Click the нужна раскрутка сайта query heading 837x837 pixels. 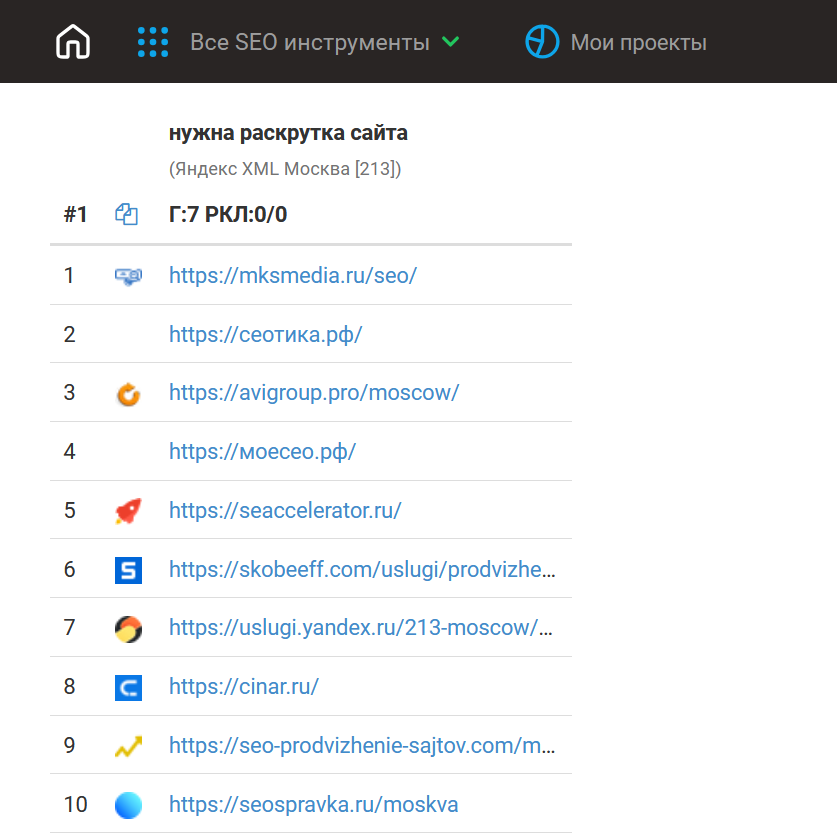tap(288, 133)
